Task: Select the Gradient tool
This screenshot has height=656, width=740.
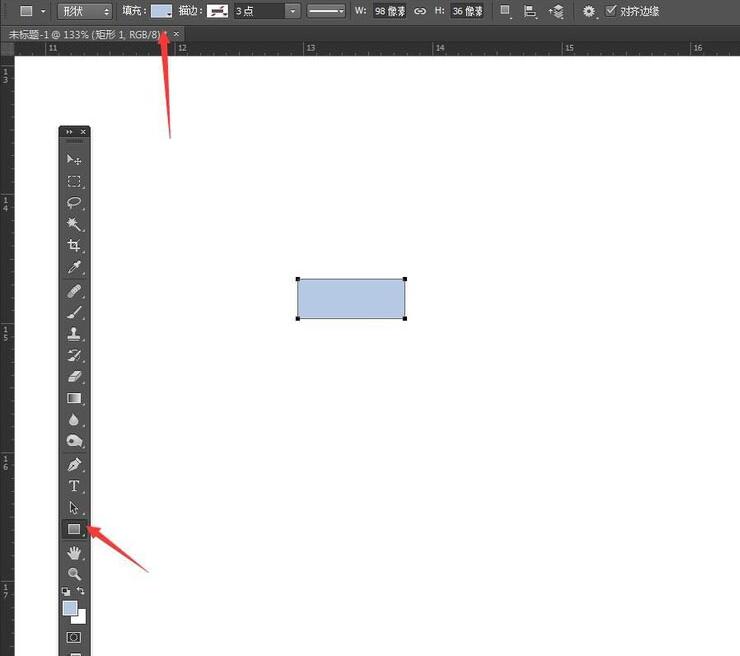Action: click(74, 398)
